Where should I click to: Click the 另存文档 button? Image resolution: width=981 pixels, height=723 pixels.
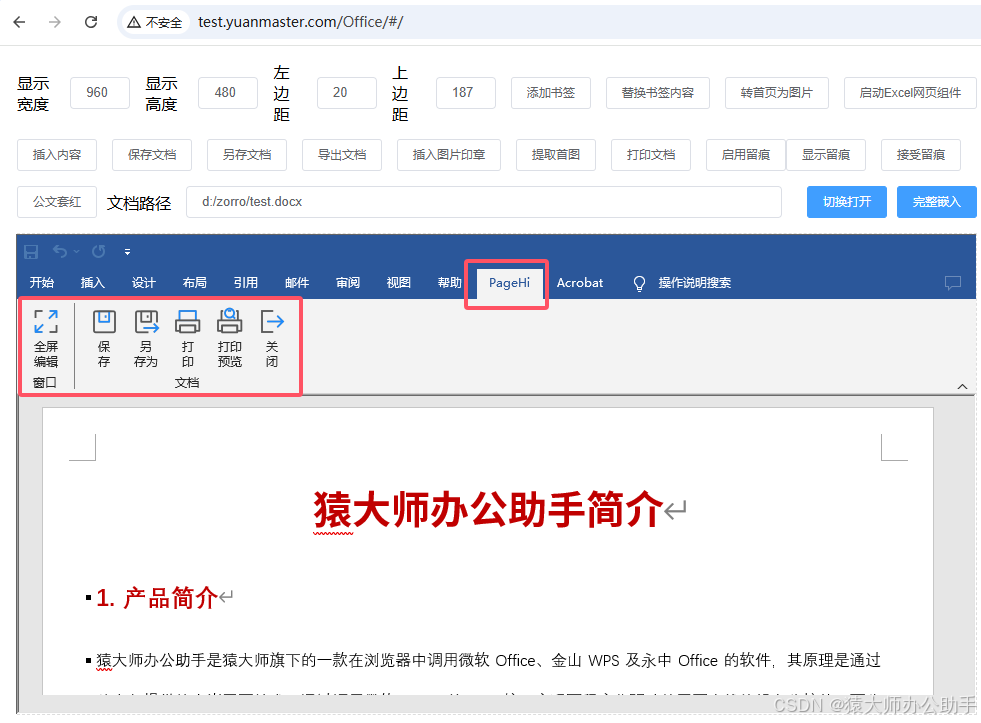point(247,154)
